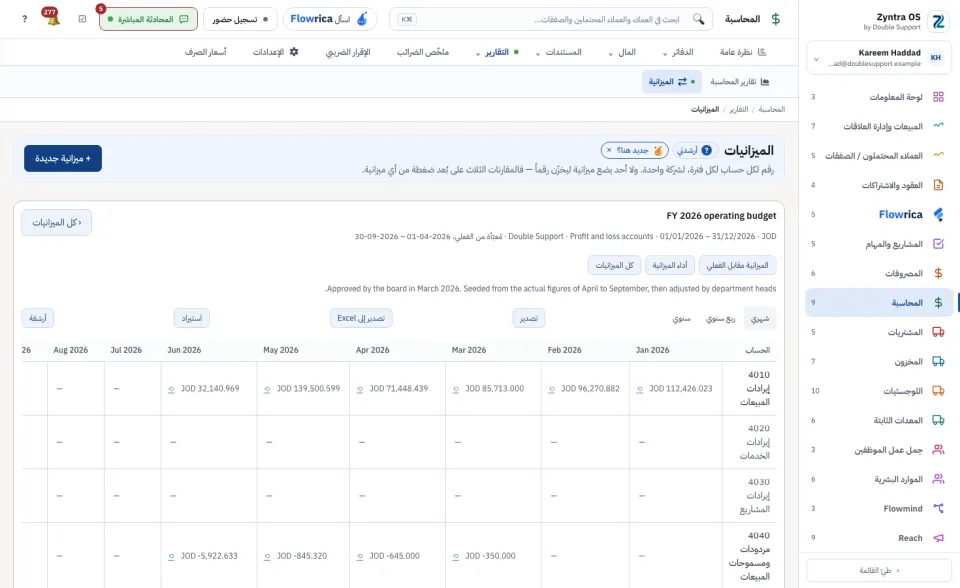Open Flowrica sidebar icon
Viewport: 960px width, 588px height.
(x=938, y=214)
